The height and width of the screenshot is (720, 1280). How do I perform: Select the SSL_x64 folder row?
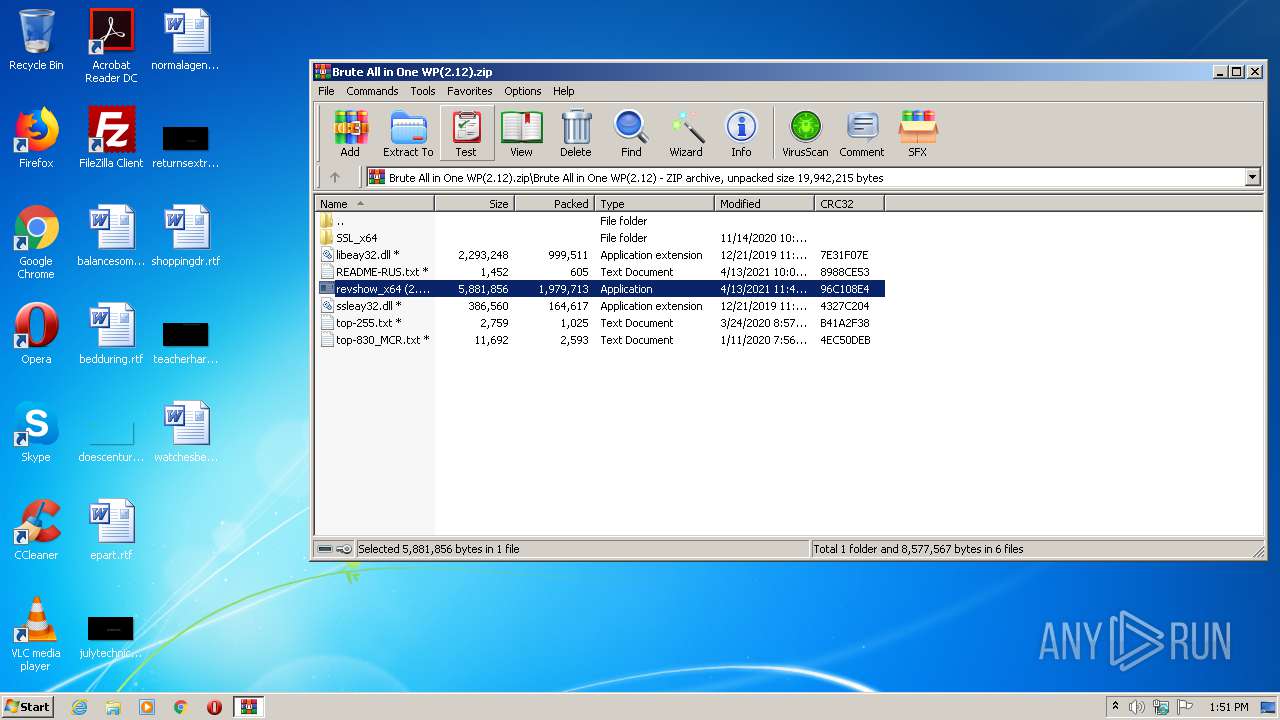click(600, 238)
